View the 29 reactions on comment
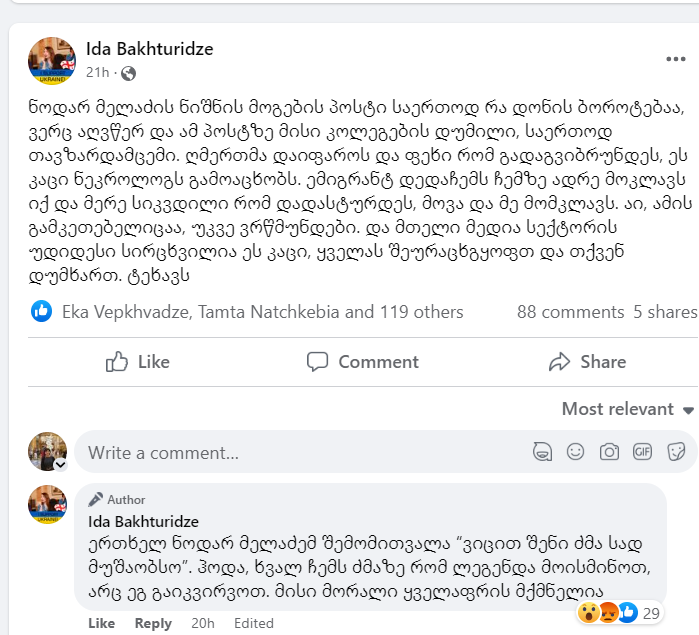The height and width of the screenshot is (635, 699). 619,613
